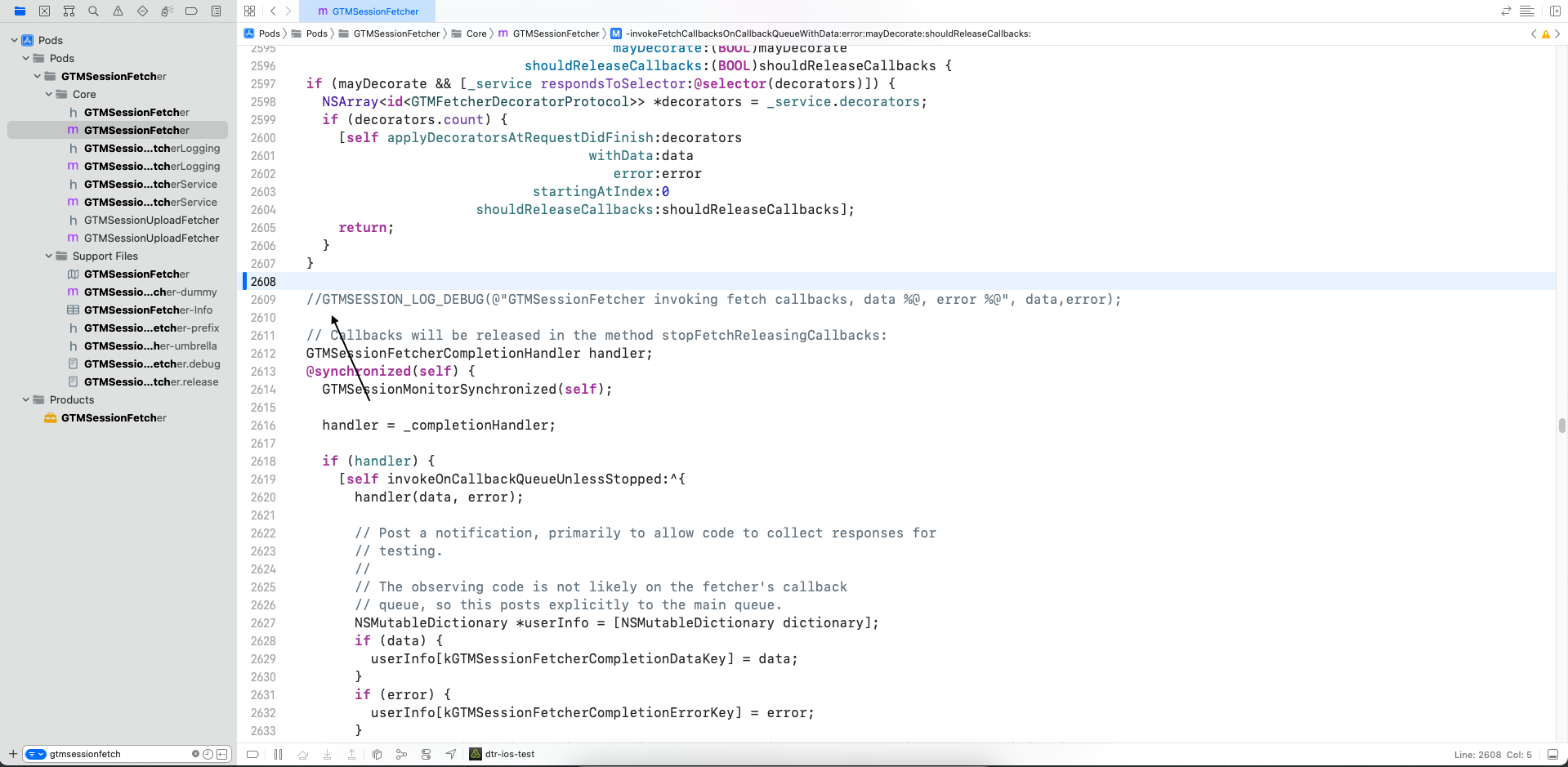Viewport: 1568px width, 767px height.
Task: Enable code review comparison view
Action: pos(1506,11)
